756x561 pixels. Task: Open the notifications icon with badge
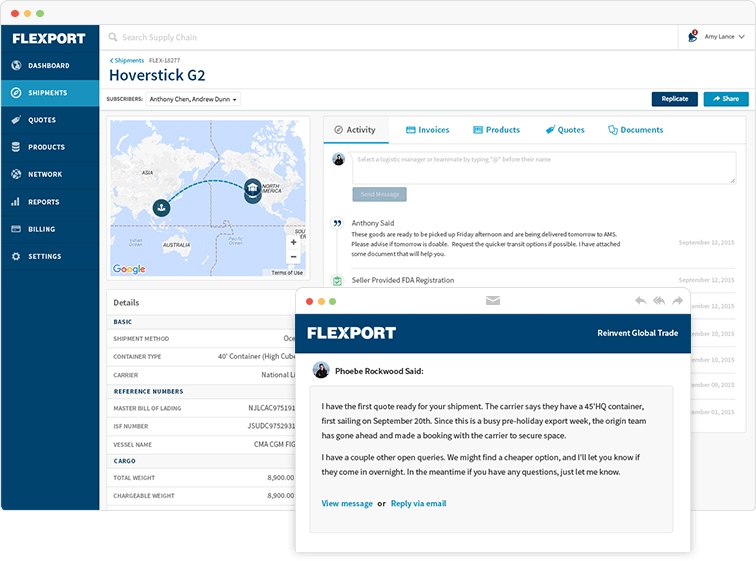(x=693, y=36)
